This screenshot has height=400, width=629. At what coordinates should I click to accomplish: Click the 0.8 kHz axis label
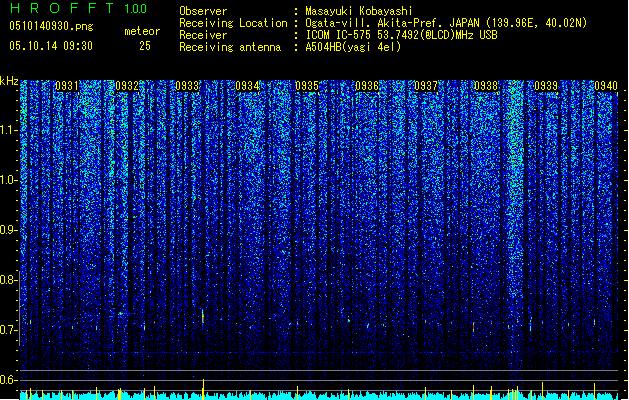(x=9, y=280)
